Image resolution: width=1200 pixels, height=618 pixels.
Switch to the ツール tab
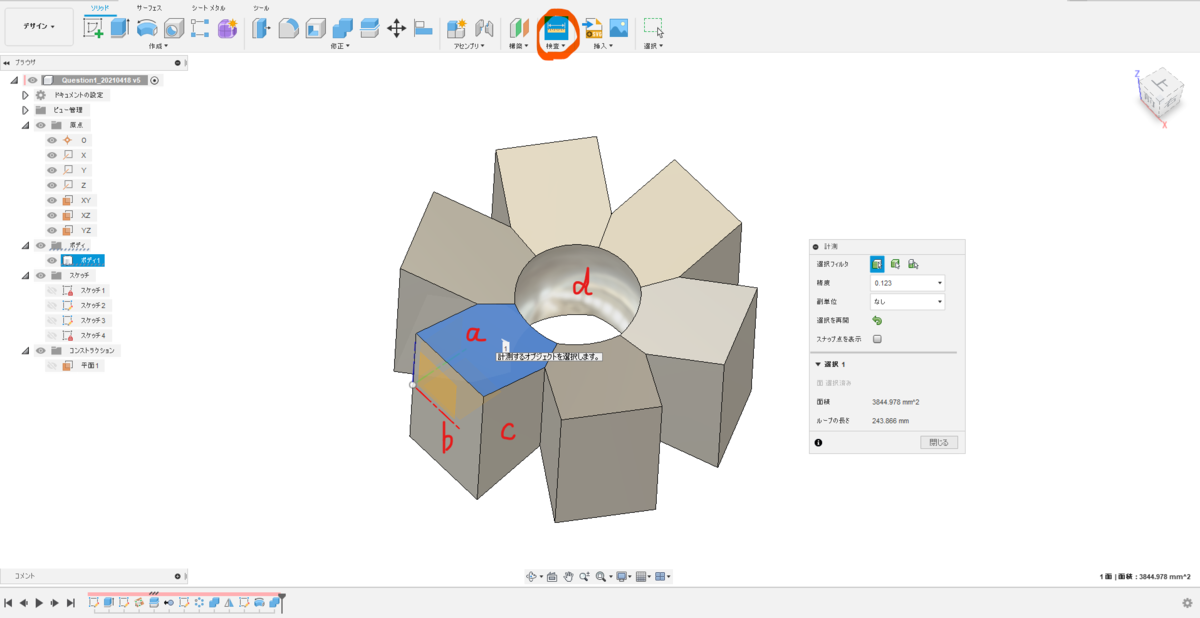click(261, 8)
